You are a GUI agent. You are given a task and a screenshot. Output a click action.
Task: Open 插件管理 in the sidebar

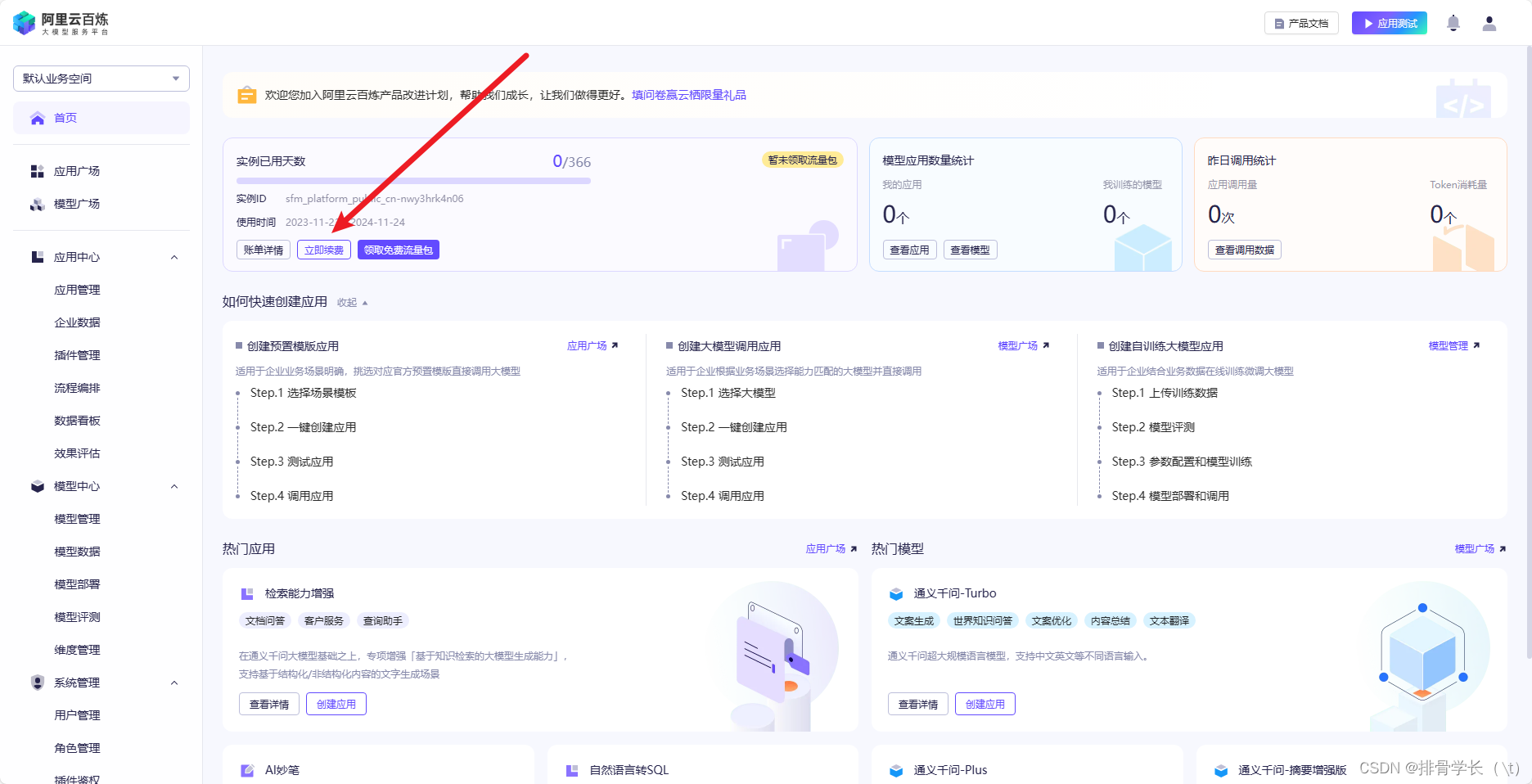pos(77,355)
